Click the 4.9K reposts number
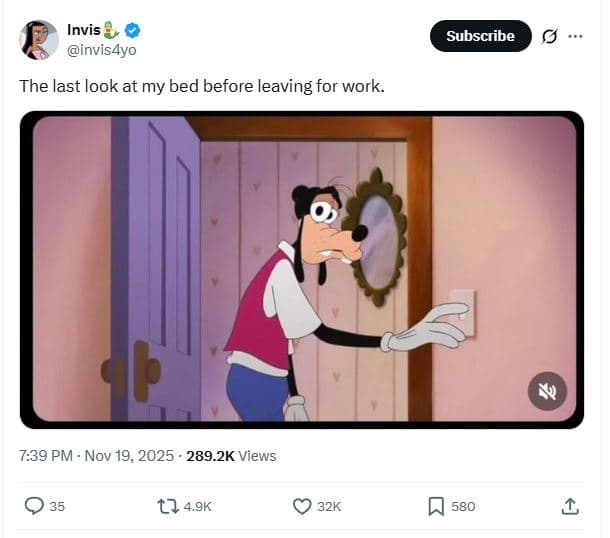The width and height of the screenshot is (610, 538). [198, 506]
